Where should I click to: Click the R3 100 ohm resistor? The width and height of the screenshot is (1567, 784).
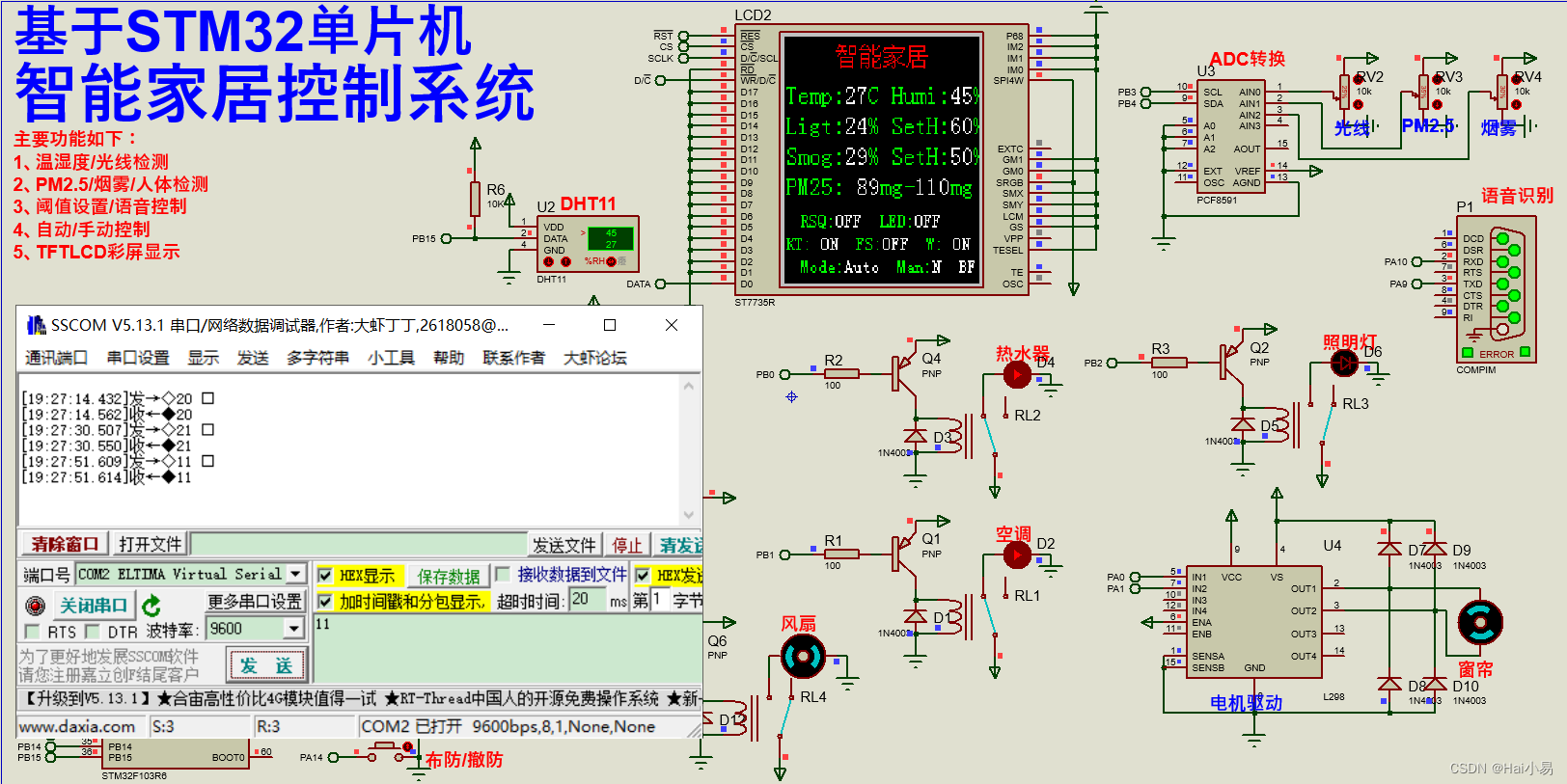(1168, 363)
